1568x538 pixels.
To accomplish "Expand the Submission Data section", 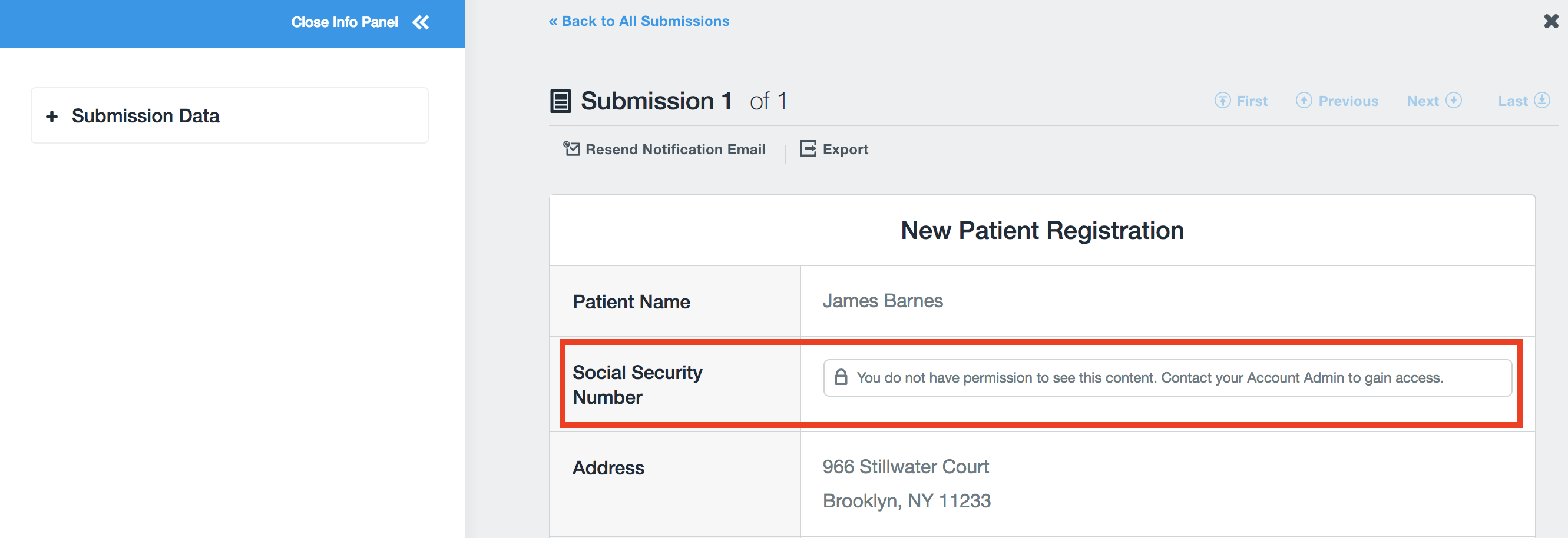I will click(x=145, y=115).
